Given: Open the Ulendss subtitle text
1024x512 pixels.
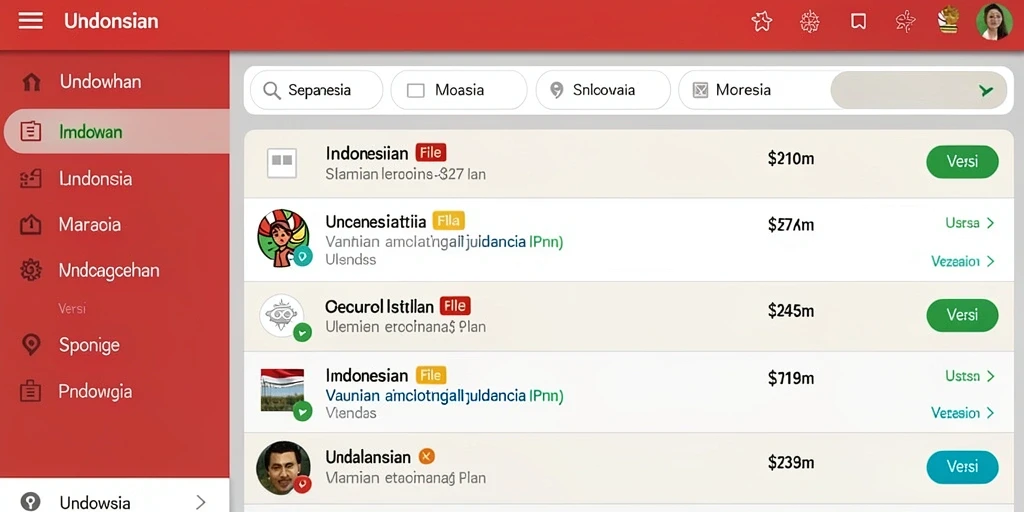Looking at the screenshot, I should [x=351, y=259].
